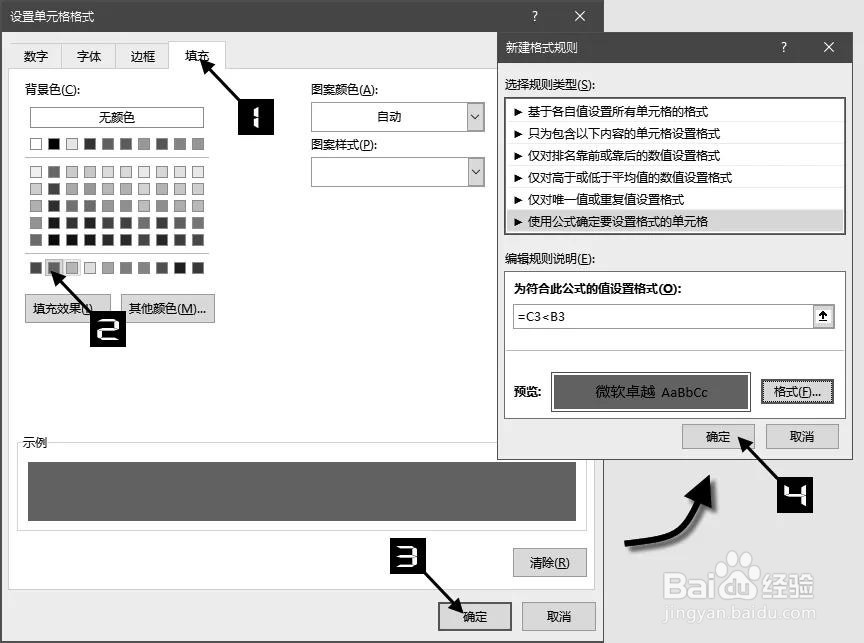This screenshot has width=864, height=643.
Task: Pick last swatch in standard colors row
Action: point(198,268)
